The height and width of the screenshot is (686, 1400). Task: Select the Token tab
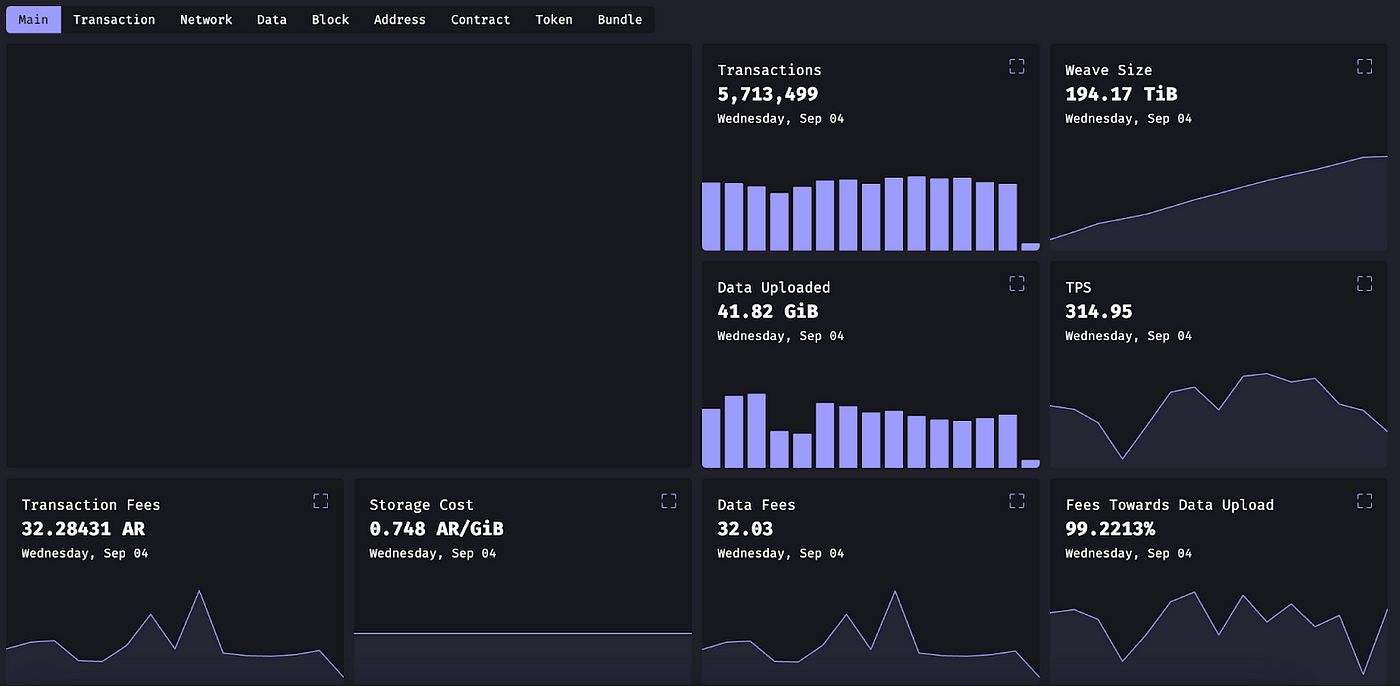coord(554,20)
